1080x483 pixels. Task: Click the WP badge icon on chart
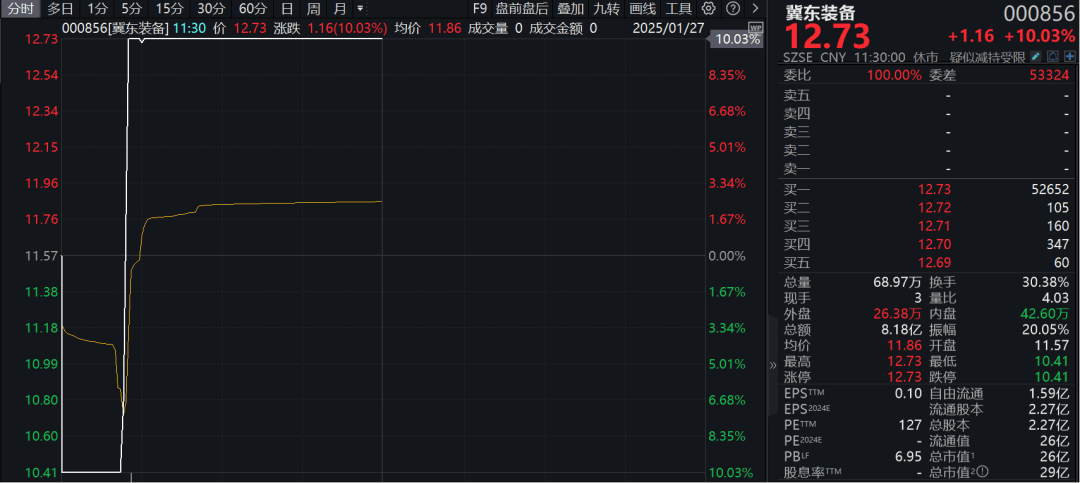755,28
